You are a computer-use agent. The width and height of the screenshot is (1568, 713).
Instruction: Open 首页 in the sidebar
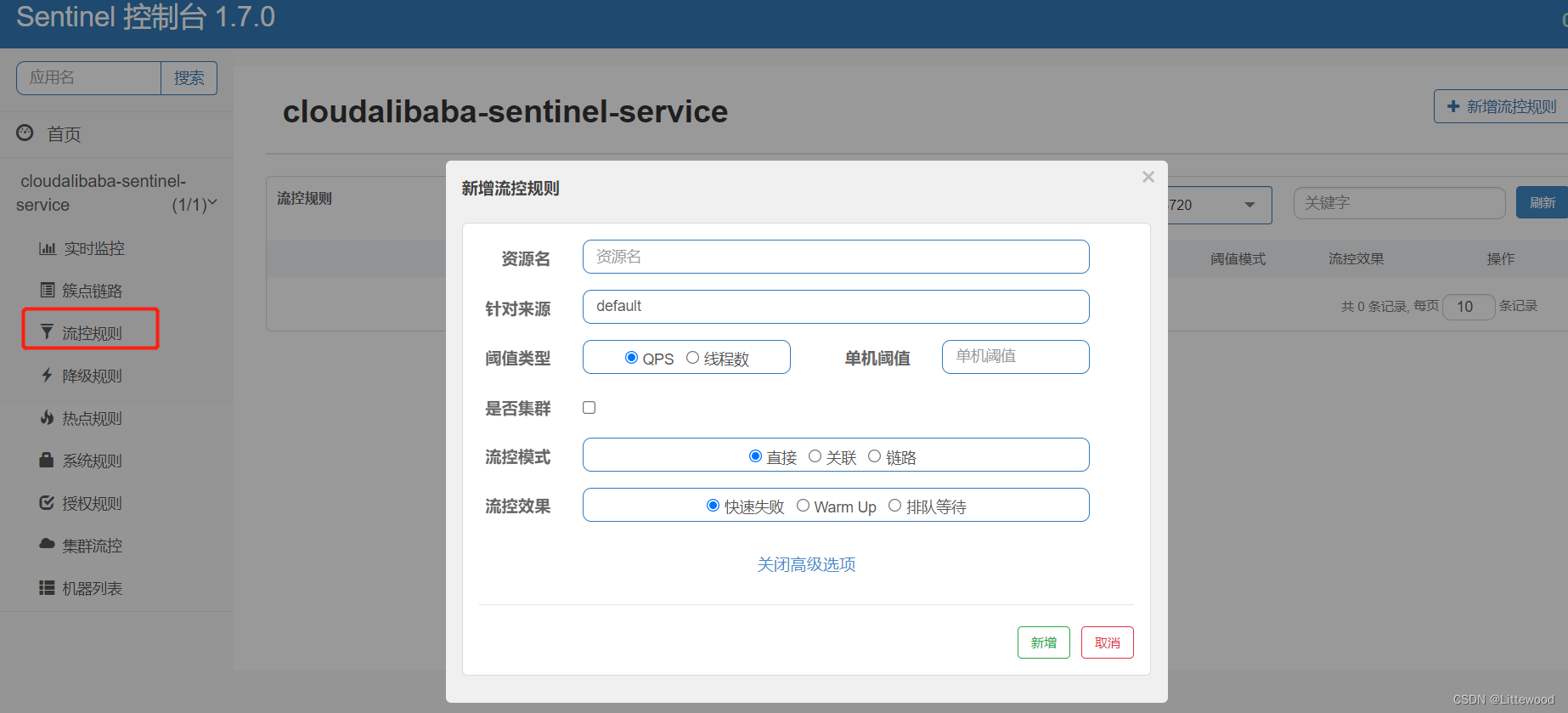click(64, 134)
